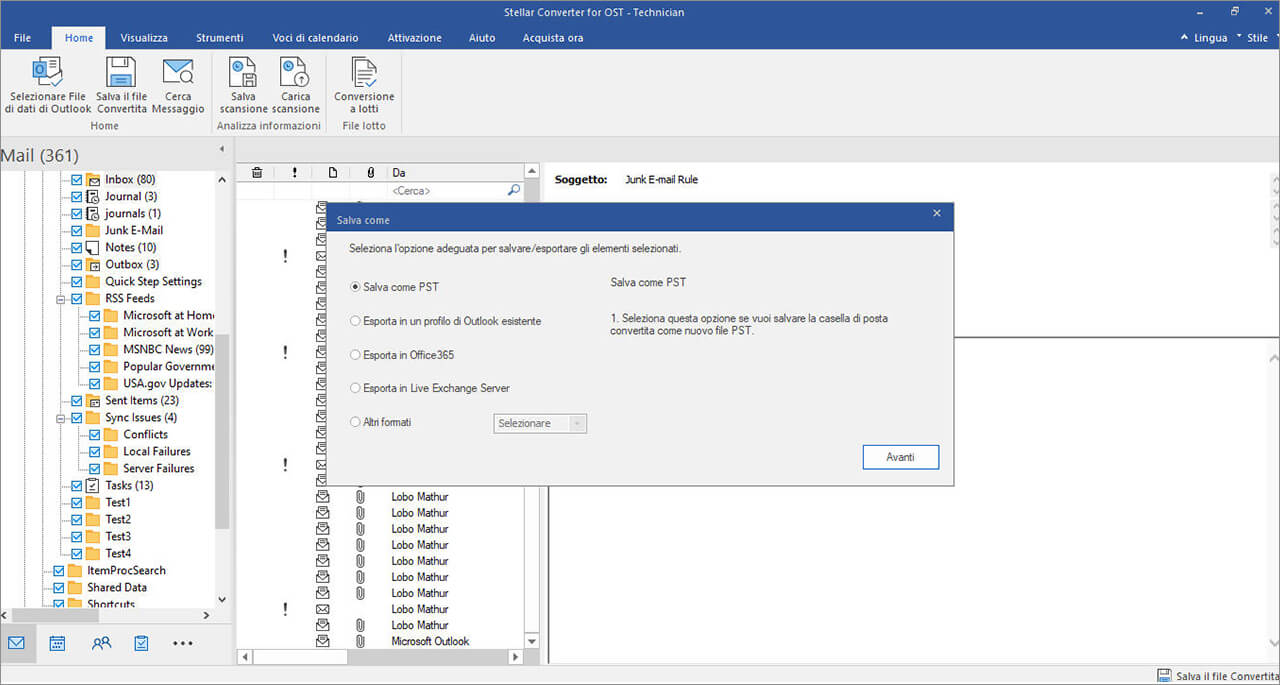The width and height of the screenshot is (1280, 685).
Task: Open the Attivazione tab
Action: coord(414,38)
